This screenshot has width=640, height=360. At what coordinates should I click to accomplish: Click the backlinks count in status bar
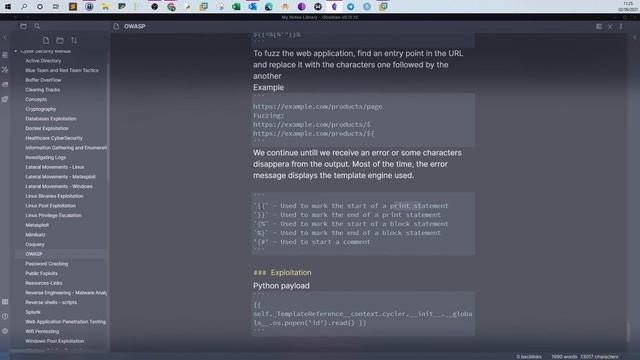(x=529, y=357)
